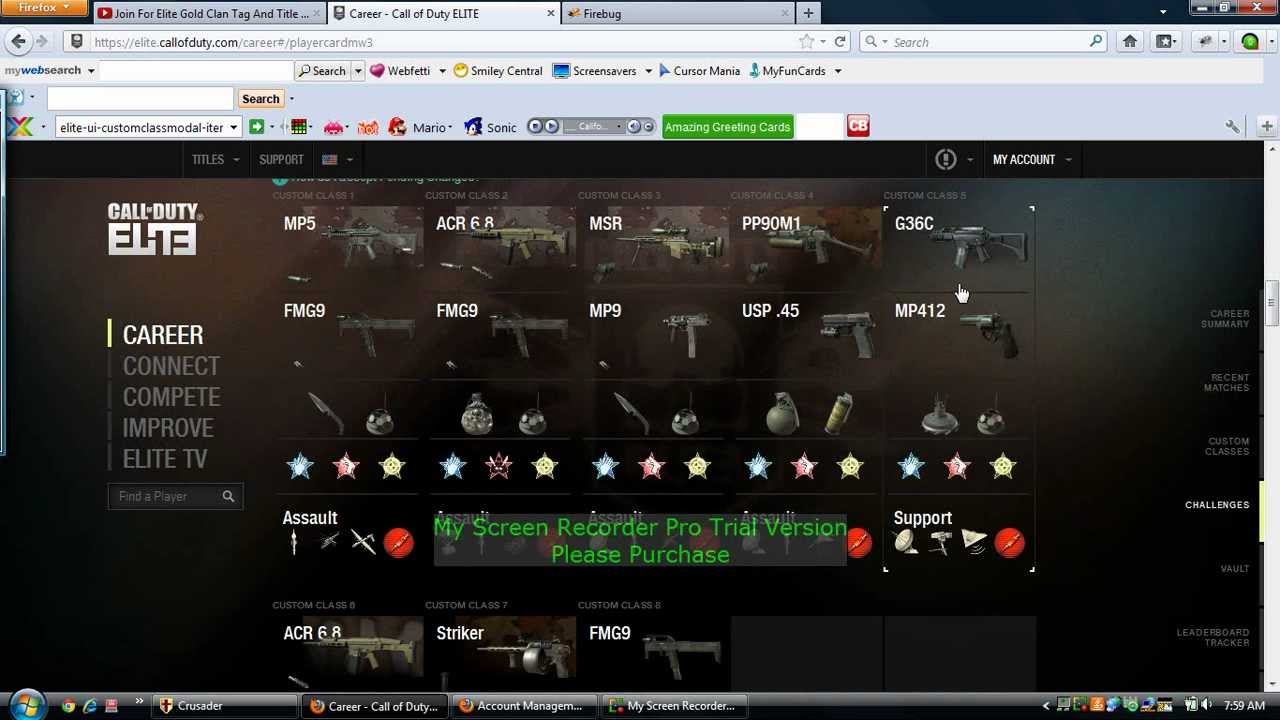
Task: Select the satellite dish streak under Support
Action: click(x=906, y=543)
